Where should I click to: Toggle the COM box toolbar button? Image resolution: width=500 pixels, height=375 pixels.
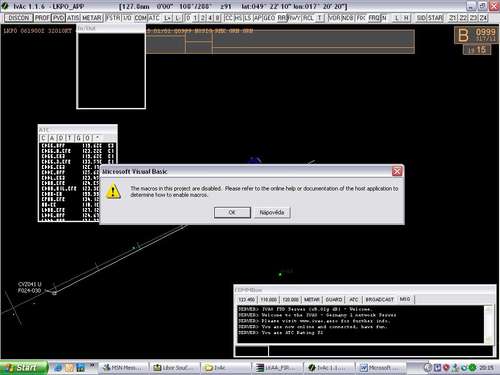(x=141, y=18)
